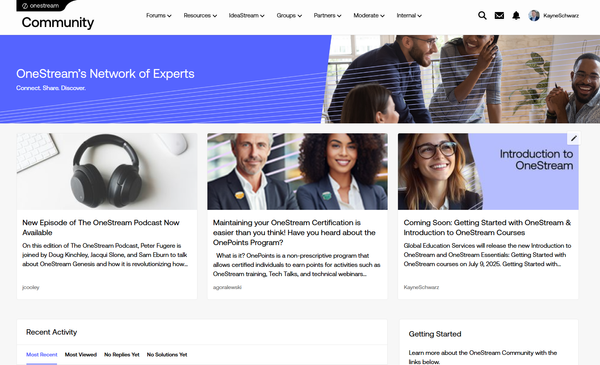Select the No Solutions Yet tab
Image resolution: width=600 pixels, height=365 pixels.
(x=167, y=355)
